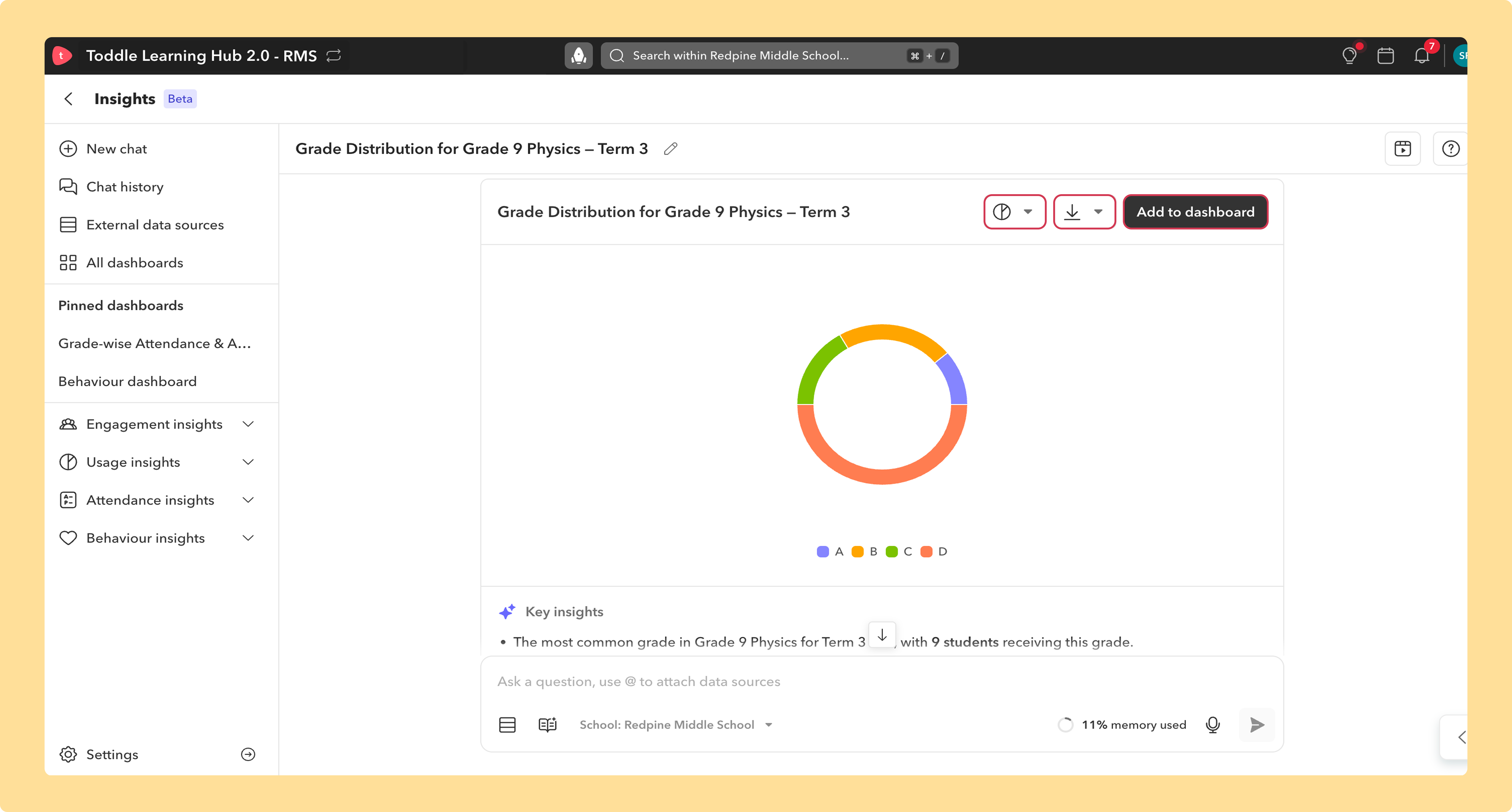Image resolution: width=1512 pixels, height=812 pixels.
Task: Click the Beta badge
Action: [x=180, y=99]
